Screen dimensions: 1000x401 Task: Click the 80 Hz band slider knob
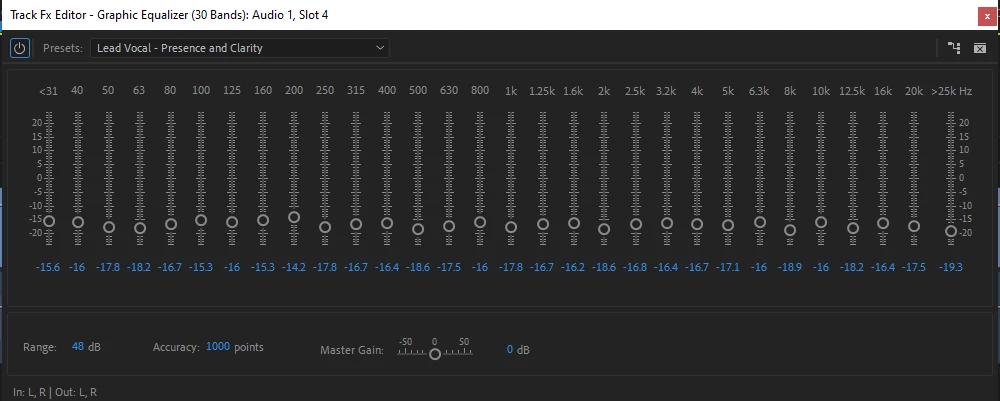pyautogui.click(x=171, y=224)
